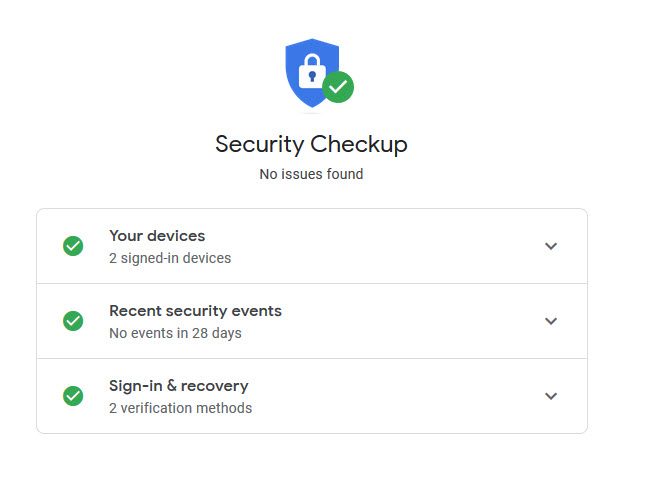Click the "2 signed-in devices" text
This screenshot has height=480, width=651.
pyautogui.click(x=170, y=258)
